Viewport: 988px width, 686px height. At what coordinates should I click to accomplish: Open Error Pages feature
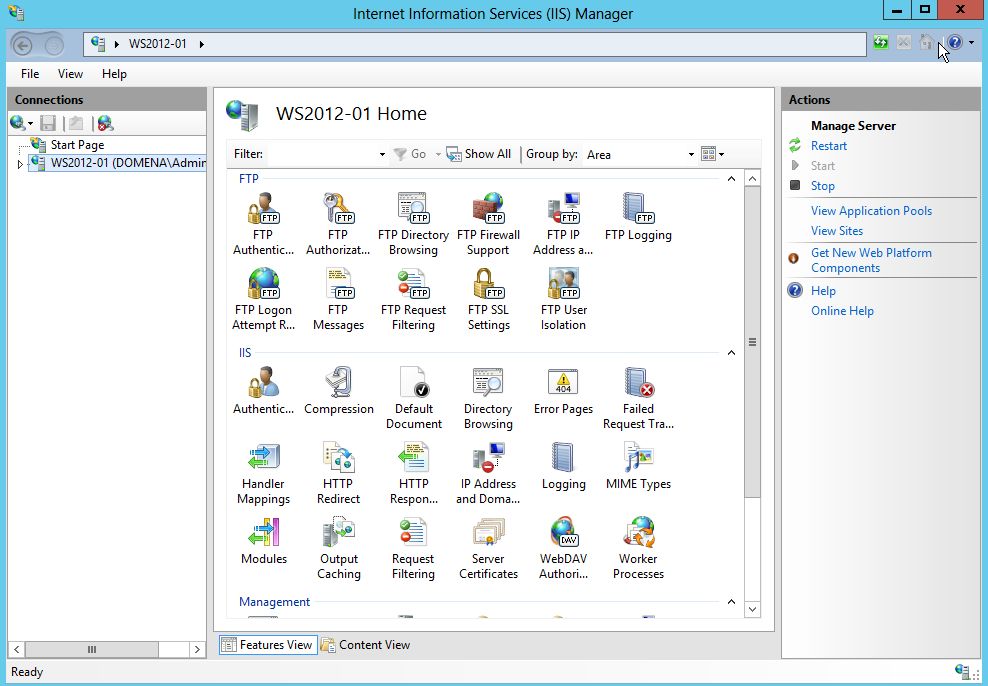pos(563,391)
